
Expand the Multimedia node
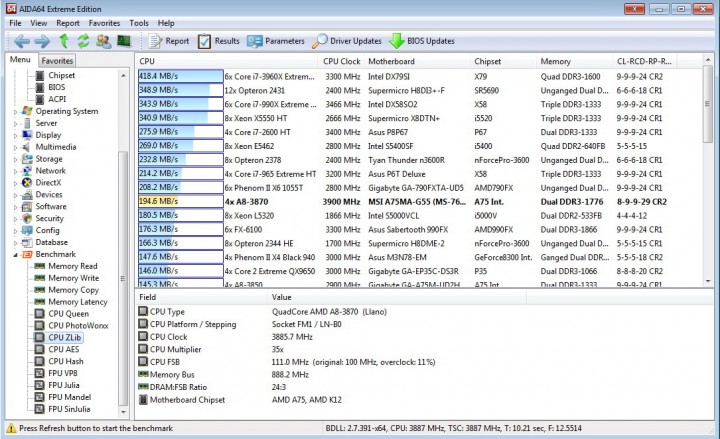click(x=15, y=147)
